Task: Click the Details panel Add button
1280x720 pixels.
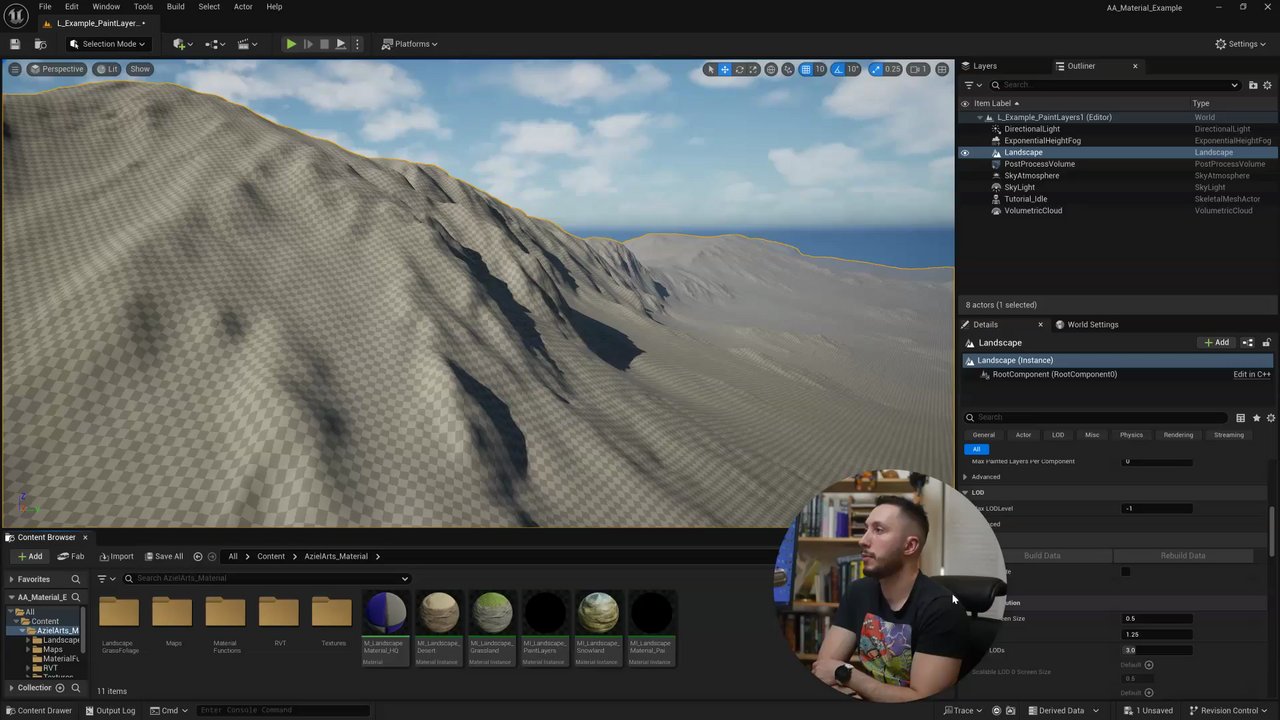Action: pos(1216,343)
